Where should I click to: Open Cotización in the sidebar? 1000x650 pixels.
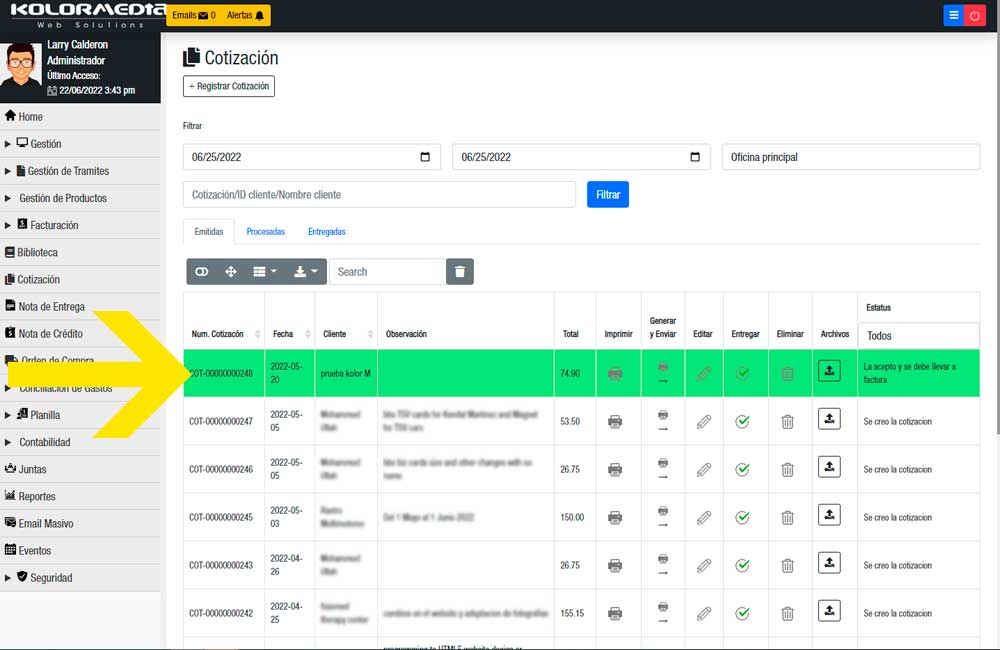(x=80, y=279)
